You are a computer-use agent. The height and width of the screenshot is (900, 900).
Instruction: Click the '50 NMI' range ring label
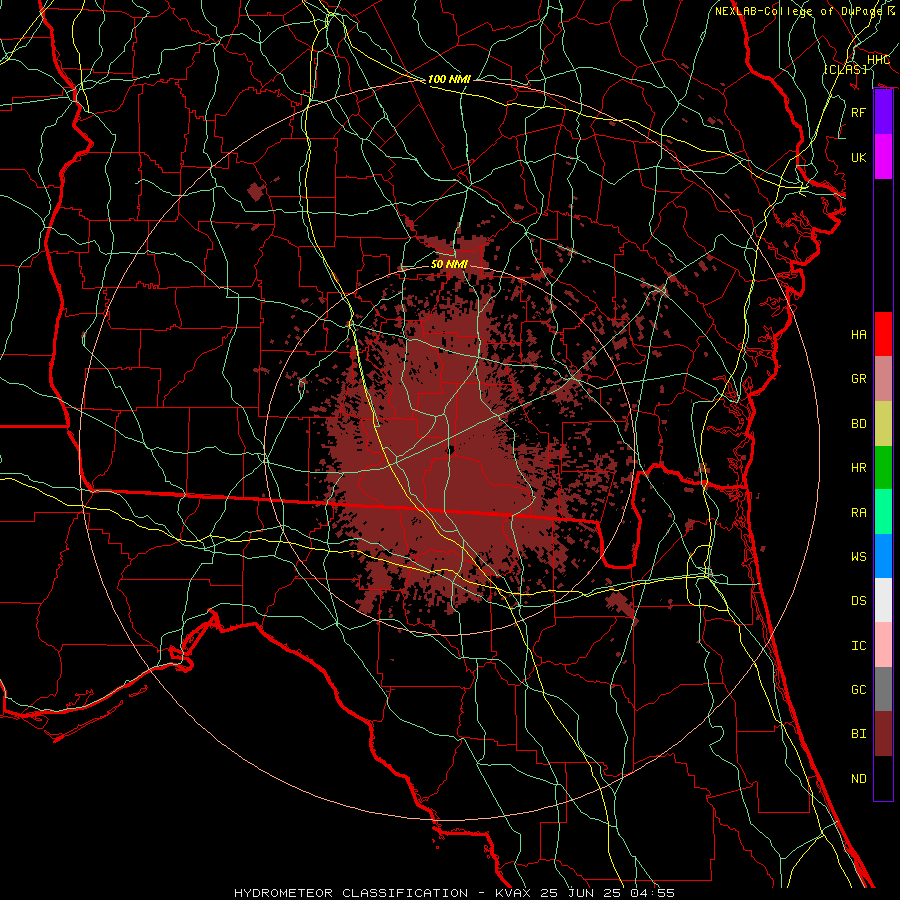[449, 264]
